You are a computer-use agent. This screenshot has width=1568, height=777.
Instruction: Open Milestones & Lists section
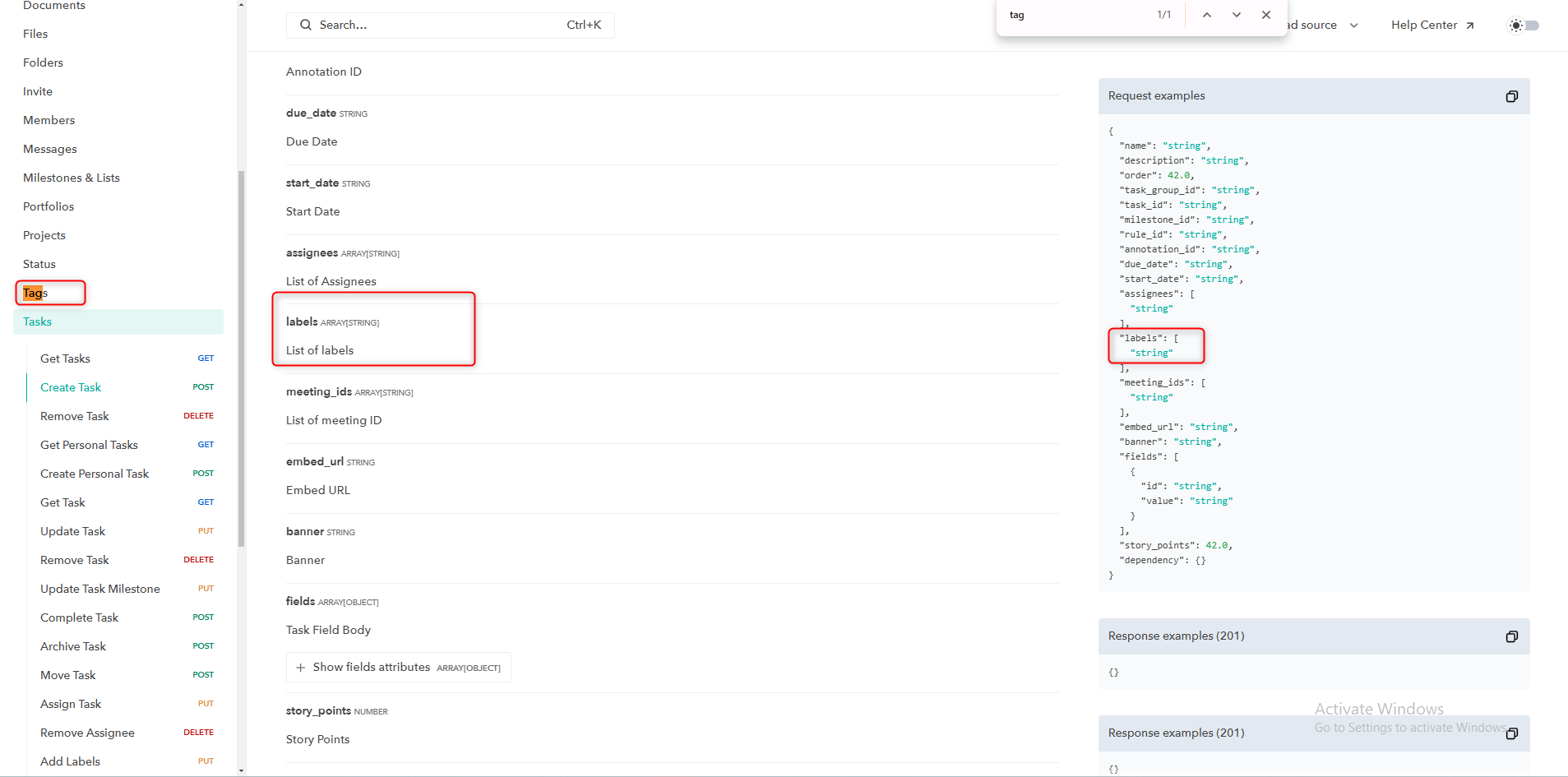pos(72,178)
